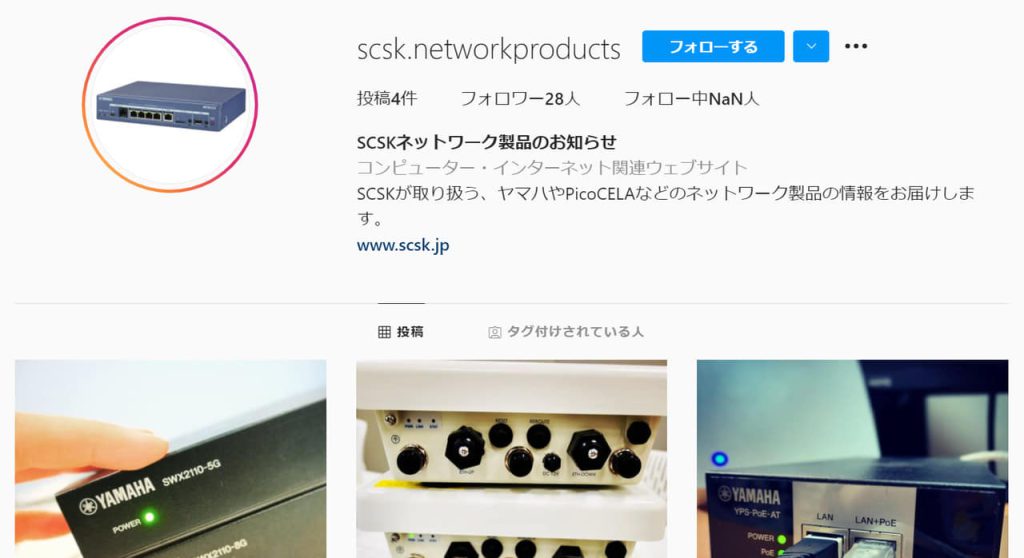Click the profile bio description text
This screenshot has height=558, width=1024.
[665, 205]
